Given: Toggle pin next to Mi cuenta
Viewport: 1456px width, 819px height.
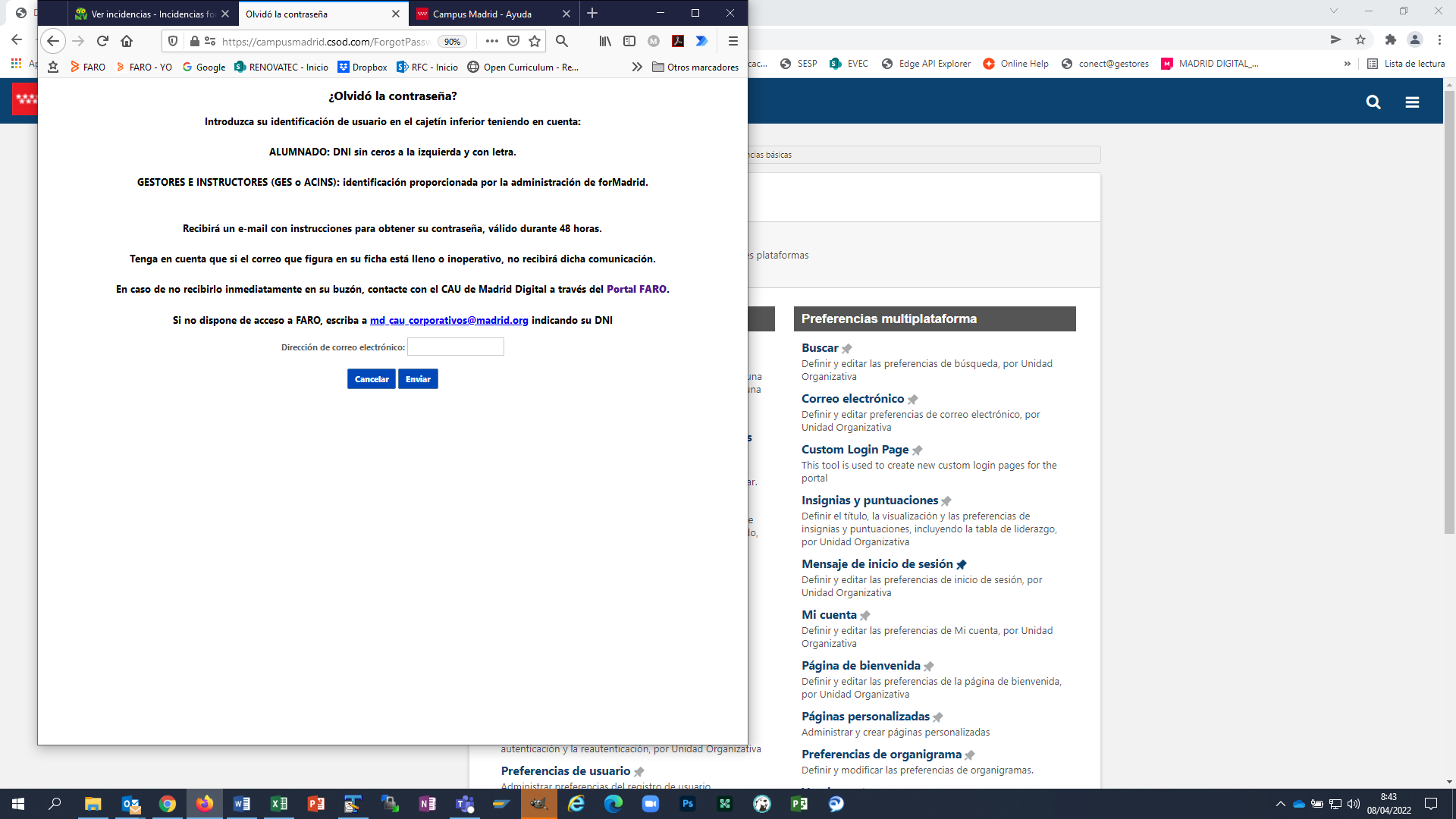Looking at the screenshot, I should [x=865, y=616].
